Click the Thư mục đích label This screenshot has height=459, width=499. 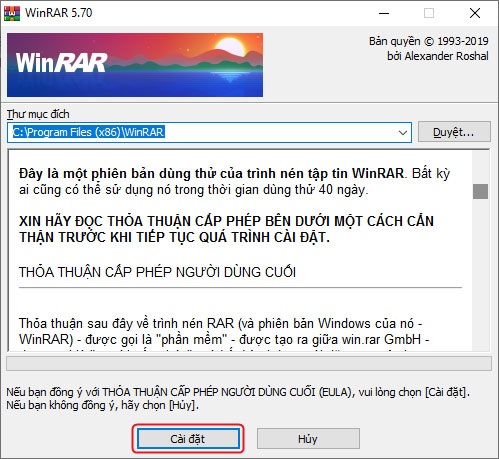38,114
